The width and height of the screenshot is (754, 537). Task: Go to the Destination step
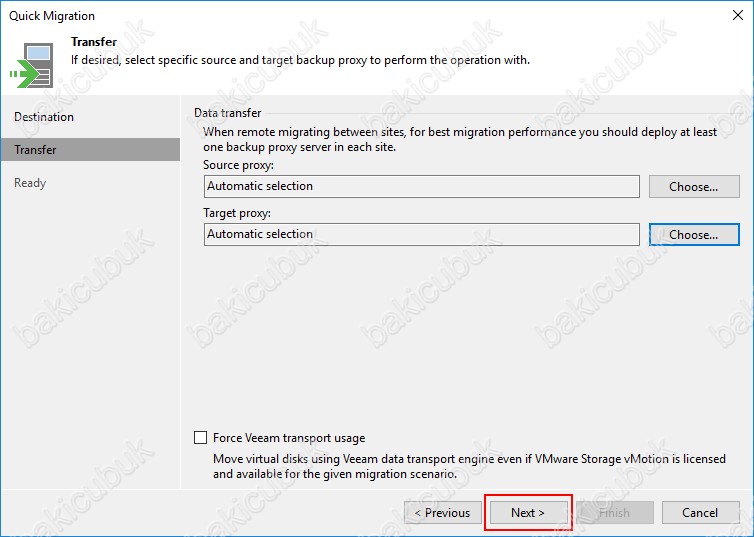44,117
